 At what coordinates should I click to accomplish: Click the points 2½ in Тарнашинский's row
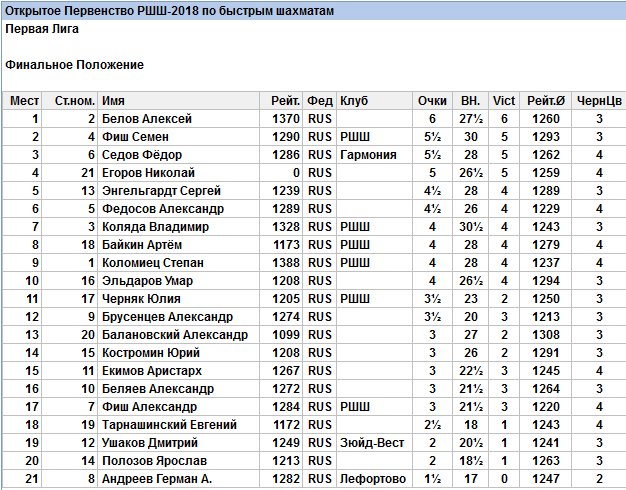(x=432, y=425)
